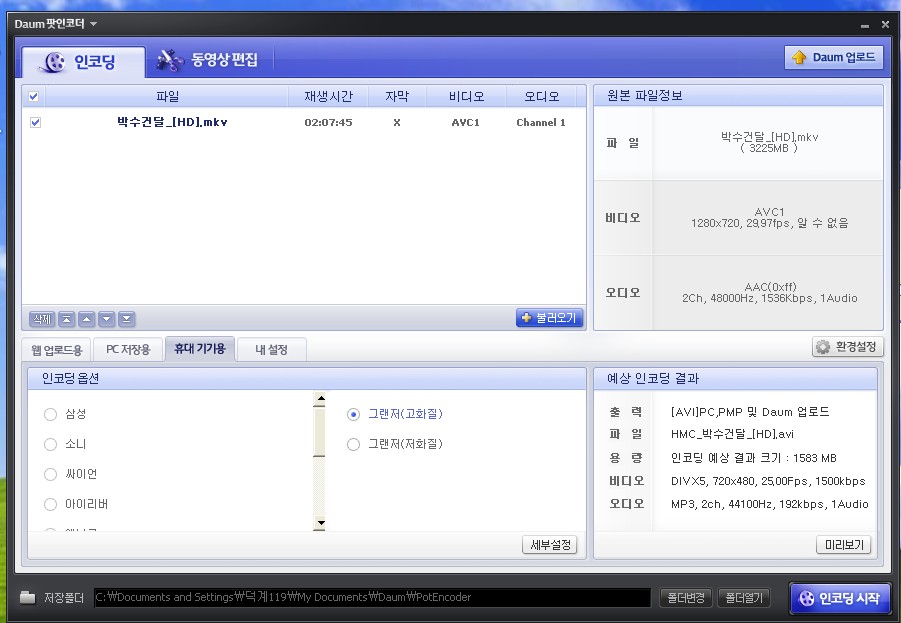
Task: Click the output file name HMC_박수건달_[HD].avi
Action: pyautogui.click(x=732, y=434)
